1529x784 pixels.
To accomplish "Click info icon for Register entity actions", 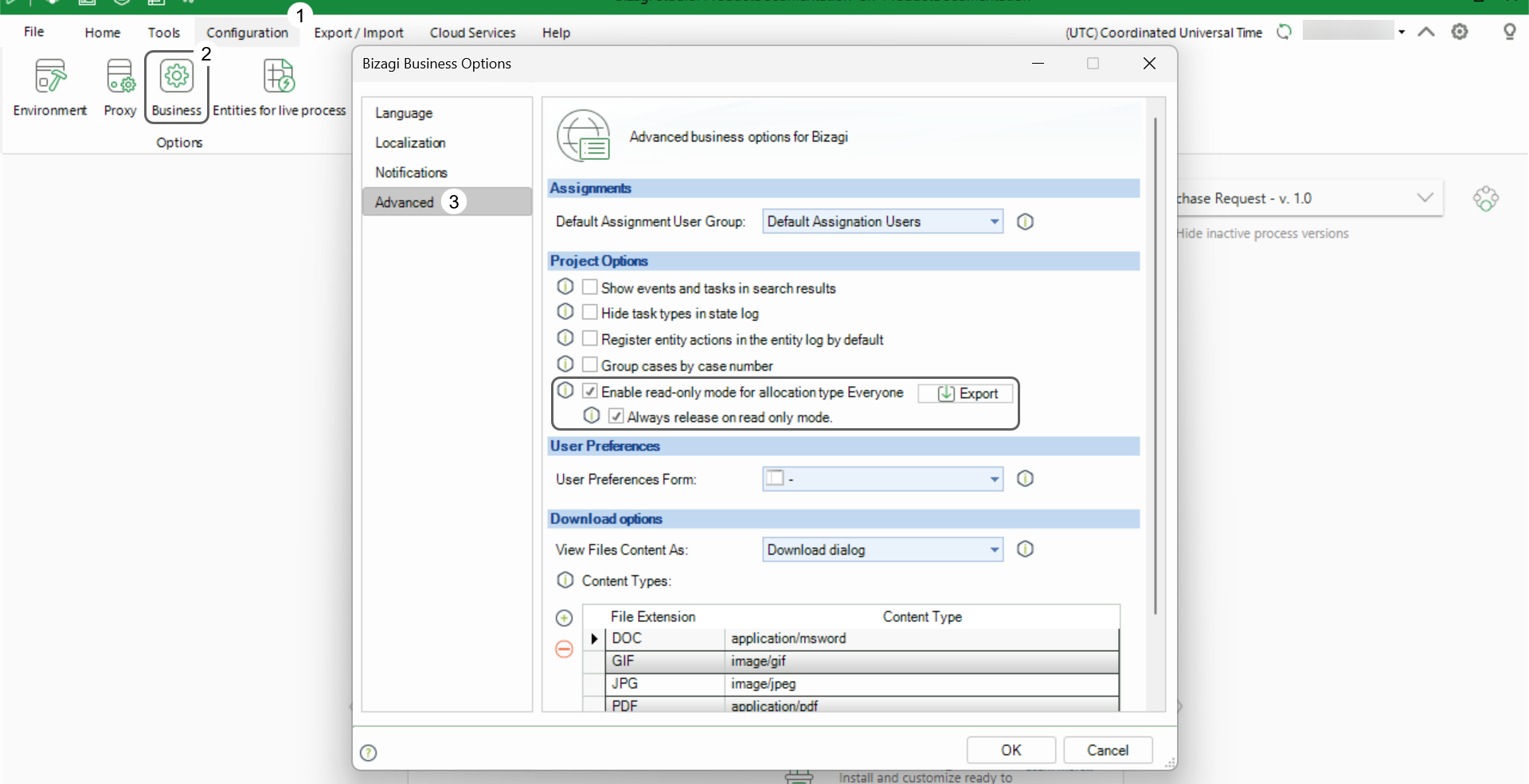I will 565,338.
